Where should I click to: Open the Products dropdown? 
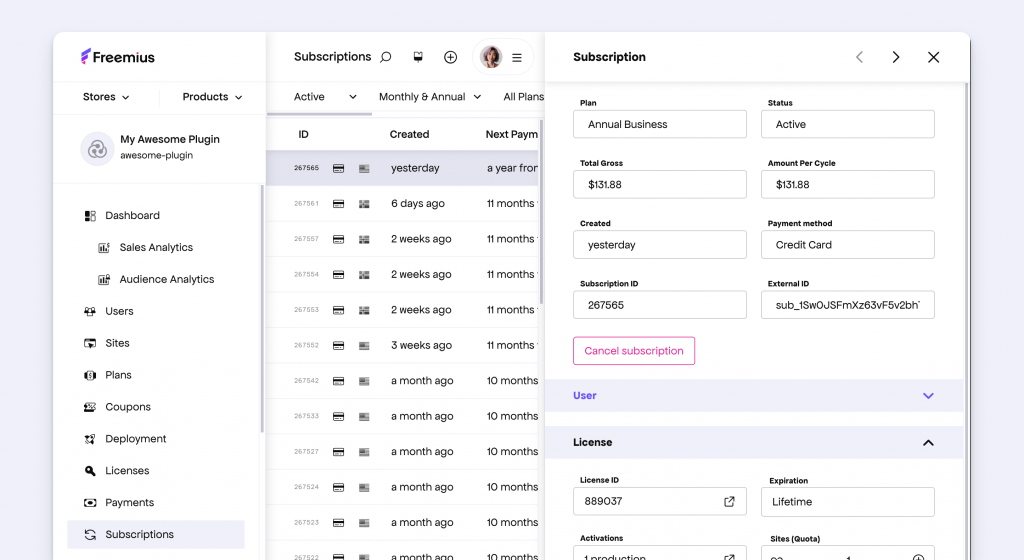click(x=212, y=97)
